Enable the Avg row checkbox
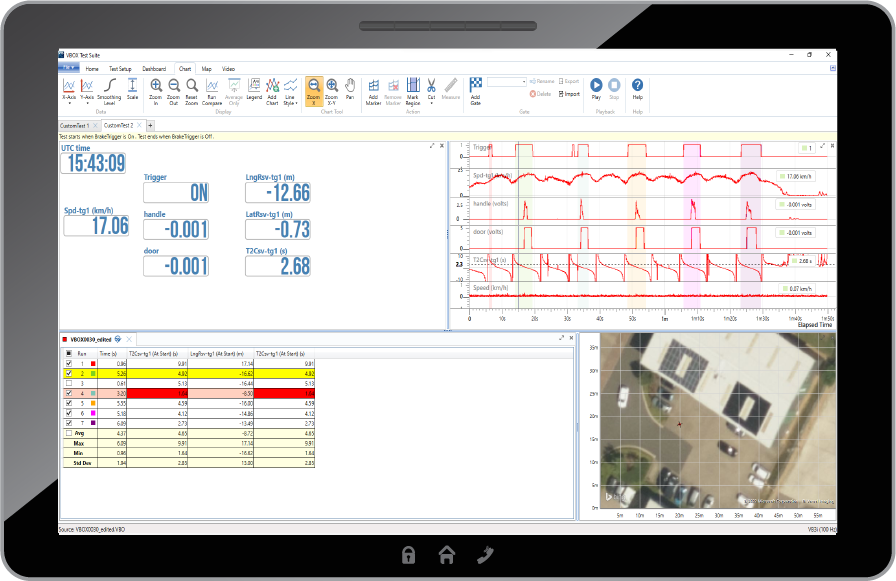The width and height of the screenshot is (896, 581). (68, 434)
